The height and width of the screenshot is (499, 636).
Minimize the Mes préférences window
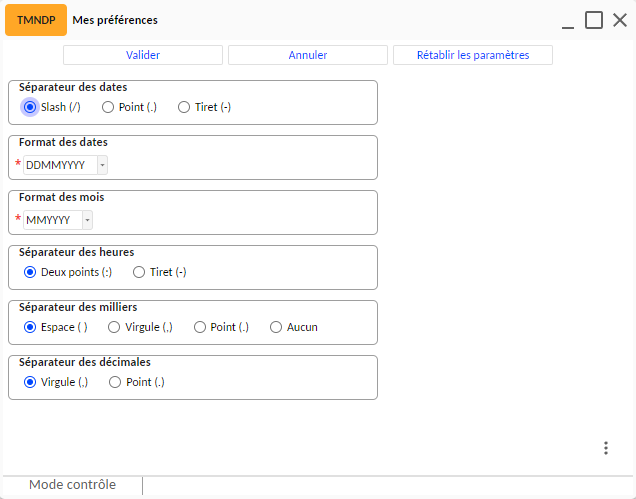pos(568,20)
